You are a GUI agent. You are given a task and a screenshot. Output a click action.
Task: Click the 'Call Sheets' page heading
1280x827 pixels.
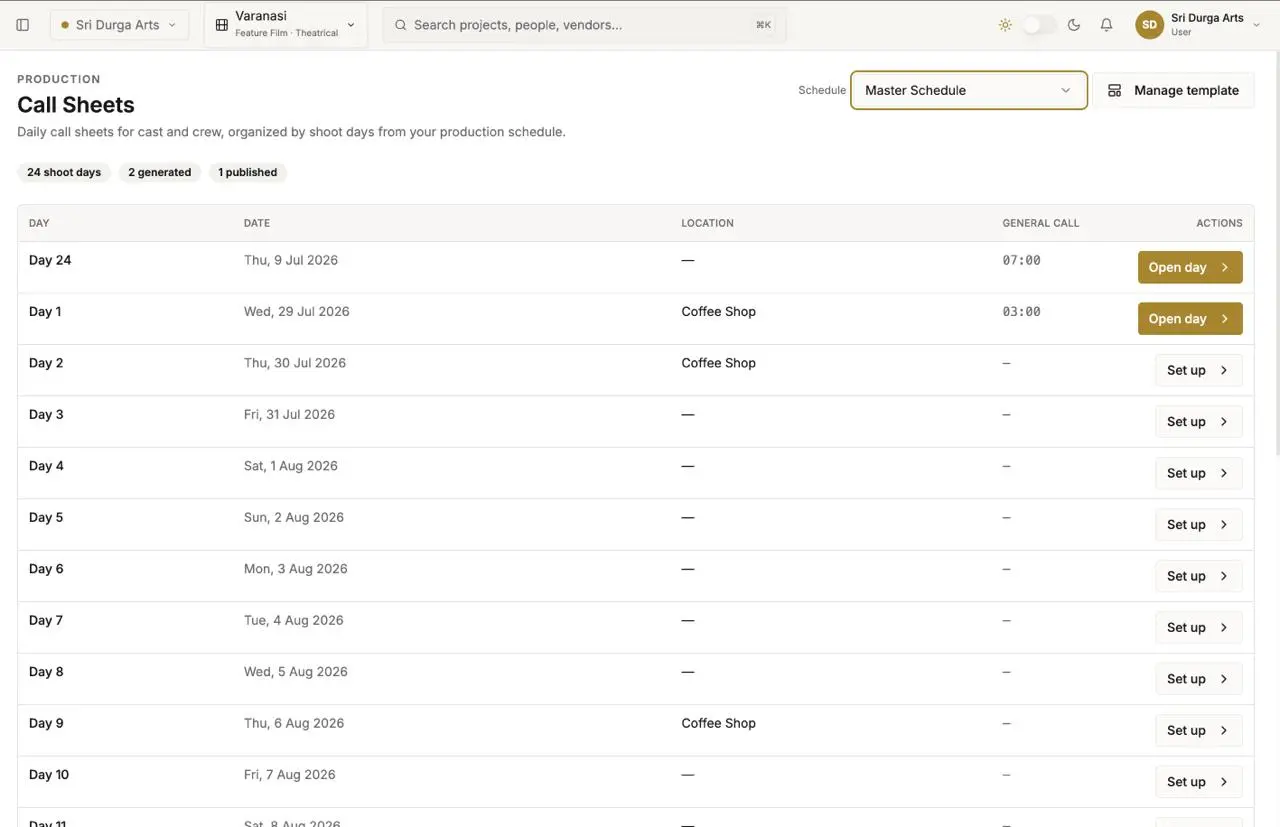[76, 105]
